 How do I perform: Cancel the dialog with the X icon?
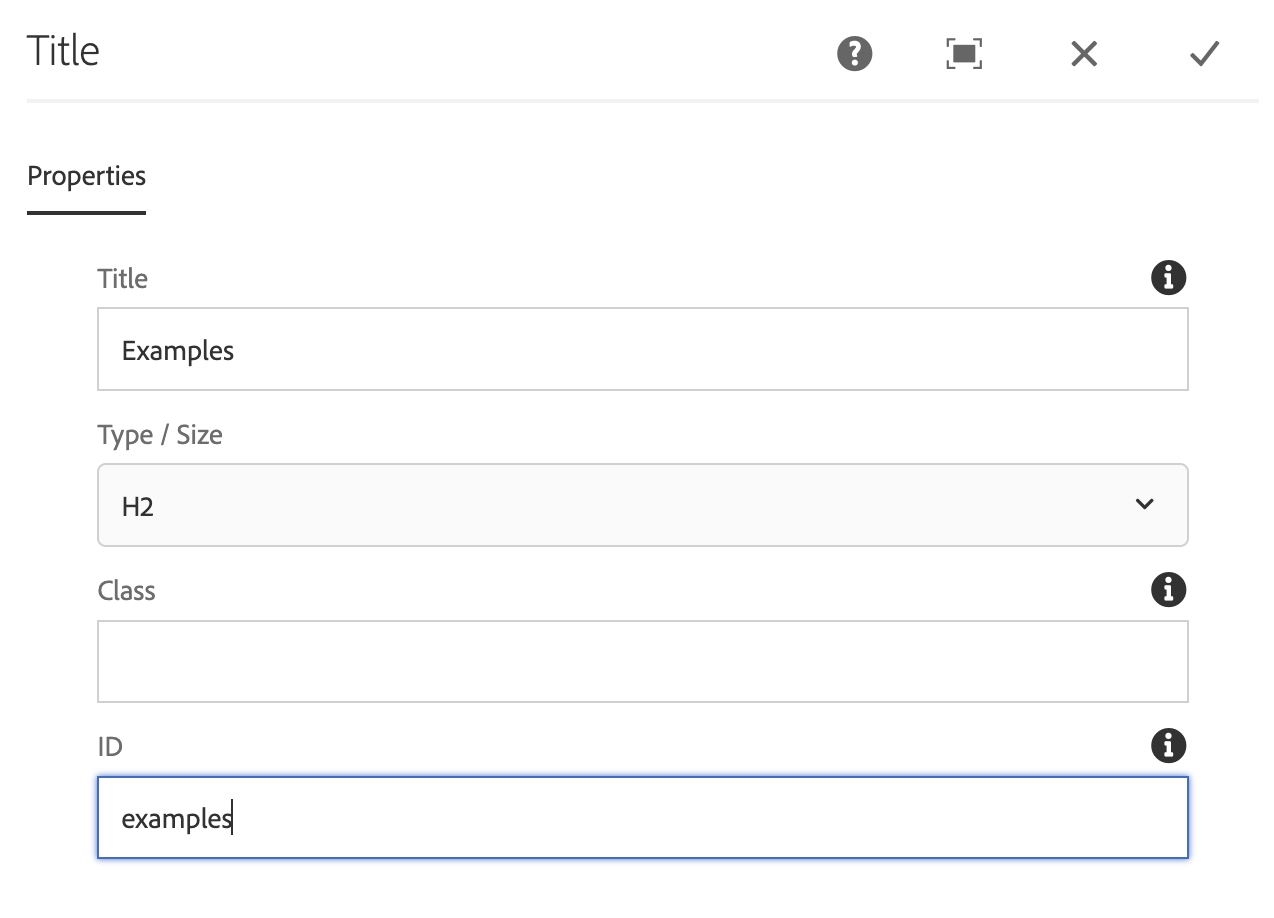(x=1084, y=54)
